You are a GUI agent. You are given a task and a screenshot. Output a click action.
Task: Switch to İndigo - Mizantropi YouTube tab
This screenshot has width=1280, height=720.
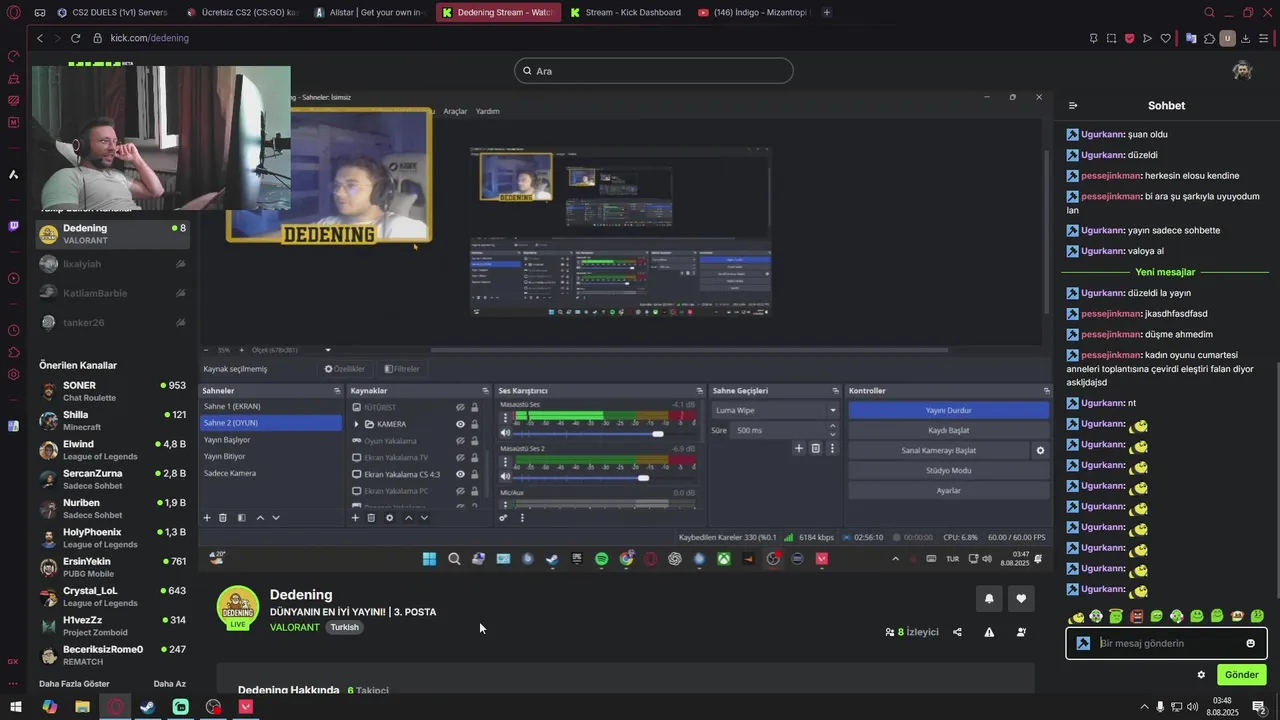click(x=753, y=13)
